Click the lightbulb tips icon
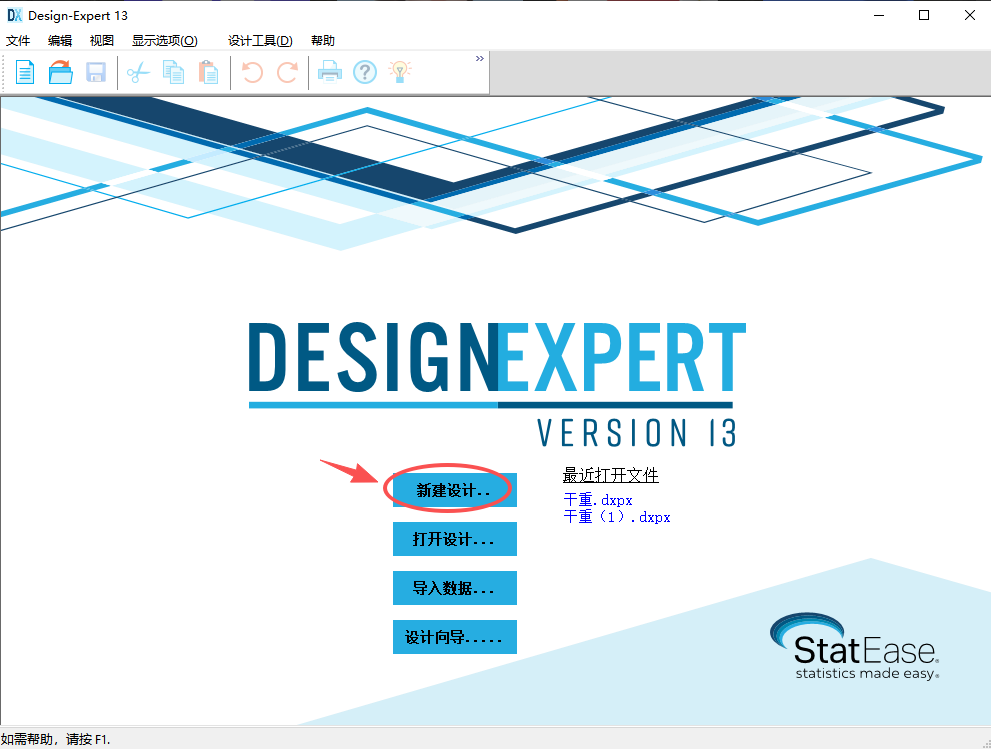Viewport: 991px width, 749px height. tap(399, 72)
